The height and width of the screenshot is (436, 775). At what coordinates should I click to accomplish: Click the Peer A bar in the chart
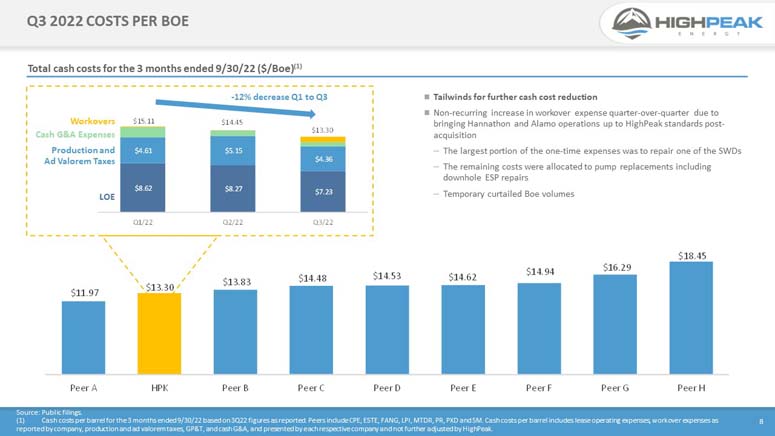pos(84,338)
